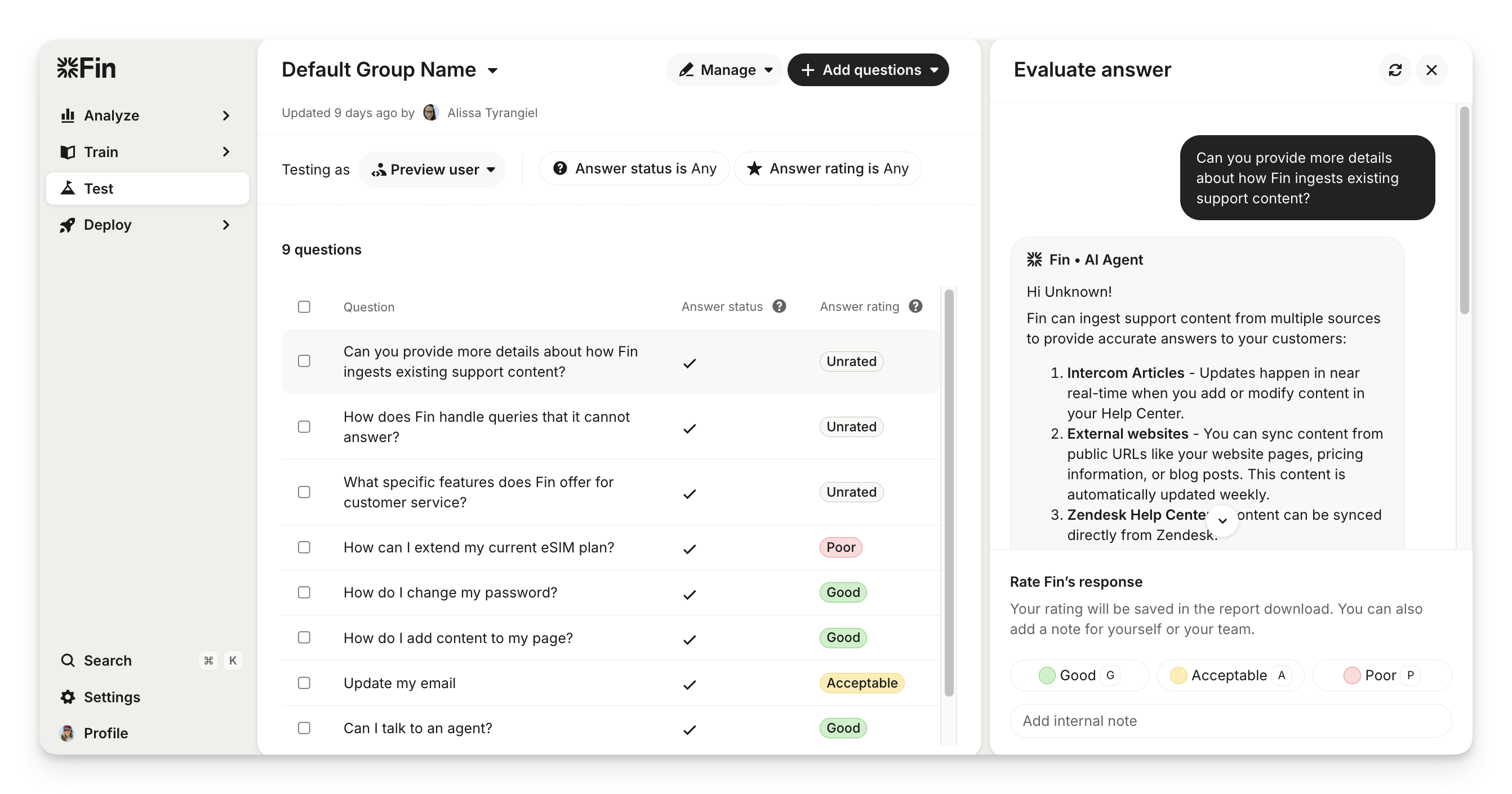Check the 'Update my email' question checkbox
Viewport: 1512px width, 794px height.
(304, 683)
